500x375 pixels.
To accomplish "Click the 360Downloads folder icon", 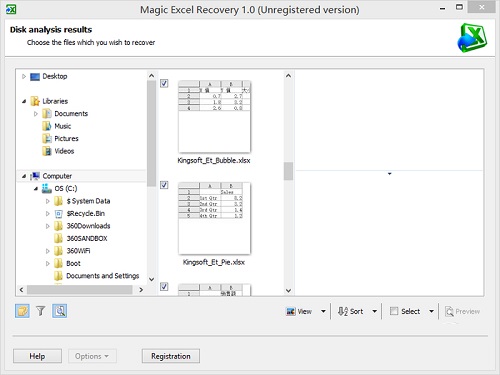I will point(58,226).
